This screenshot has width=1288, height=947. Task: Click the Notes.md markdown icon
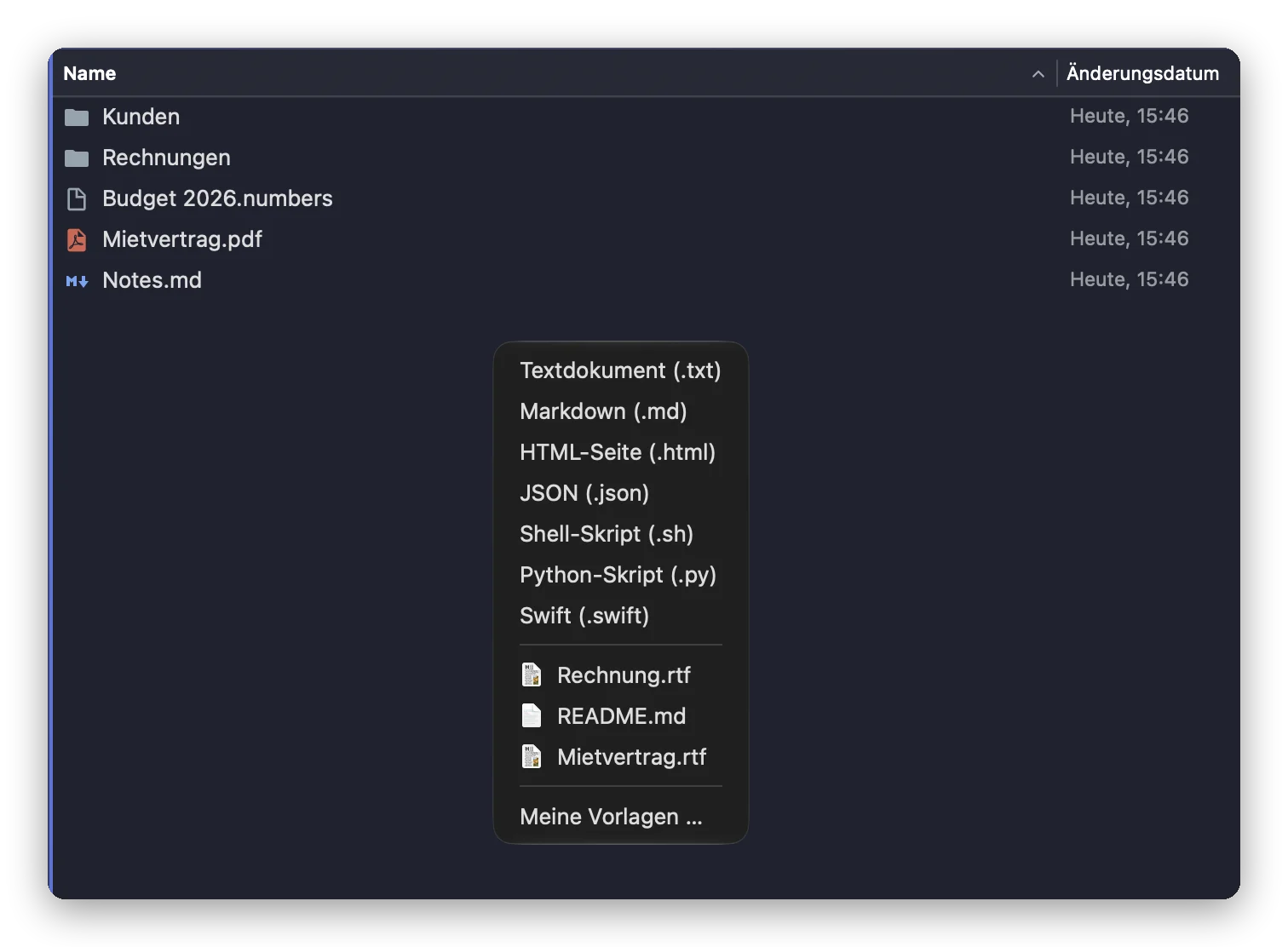(x=77, y=280)
